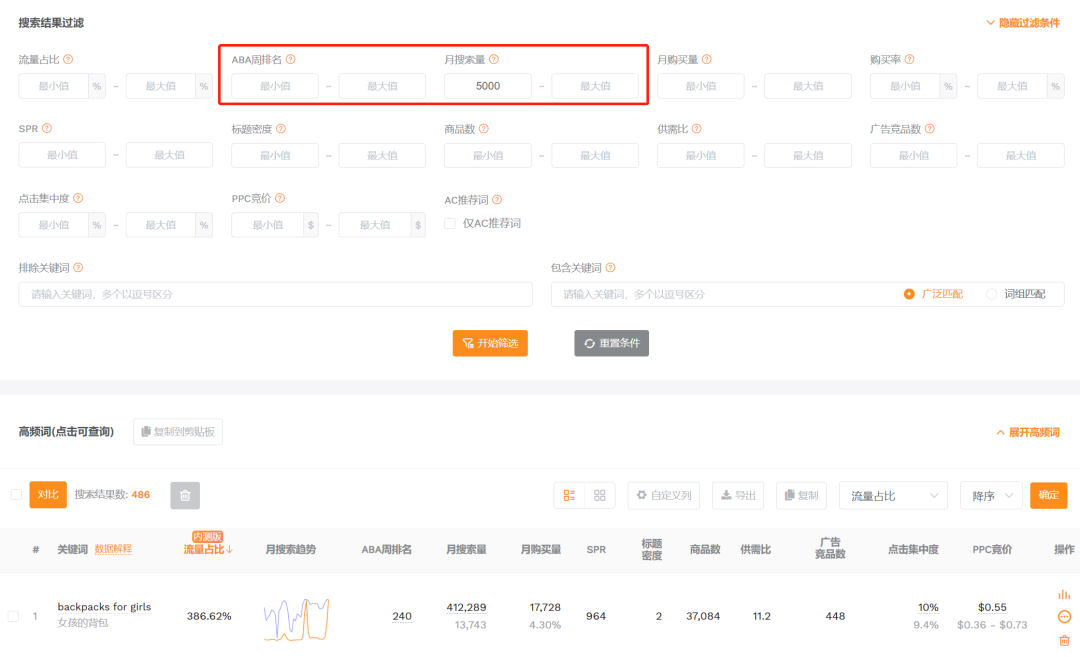Select 广泛匹配 radio button

[x=909, y=294]
